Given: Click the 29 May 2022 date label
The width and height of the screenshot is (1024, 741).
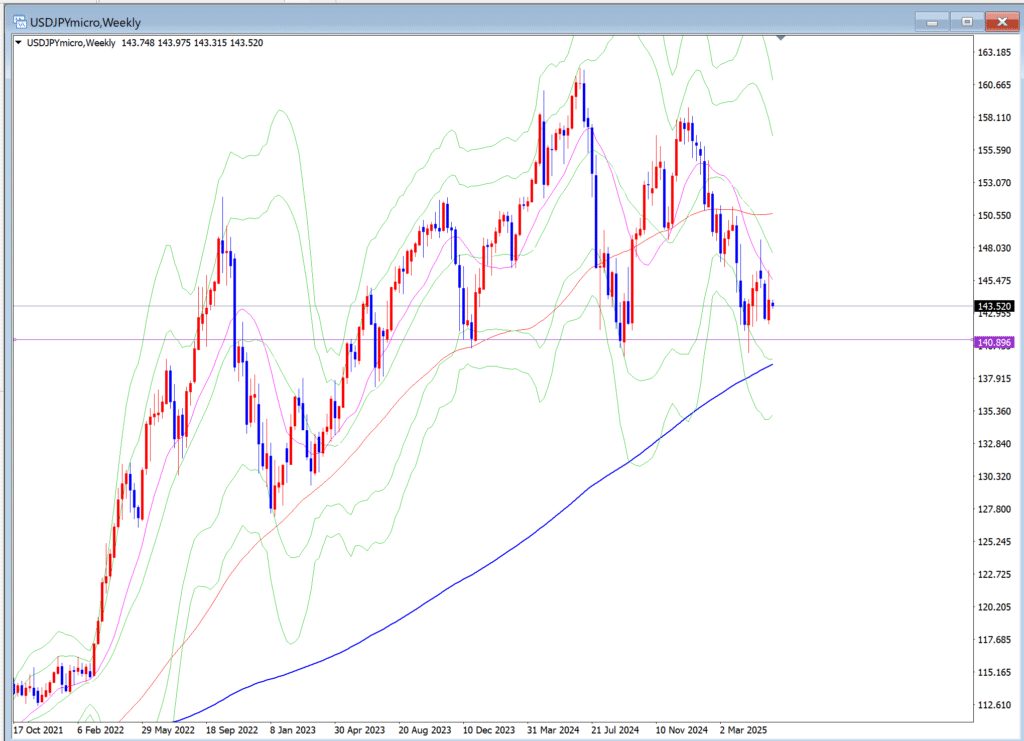Looking at the screenshot, I should point(168,730).
